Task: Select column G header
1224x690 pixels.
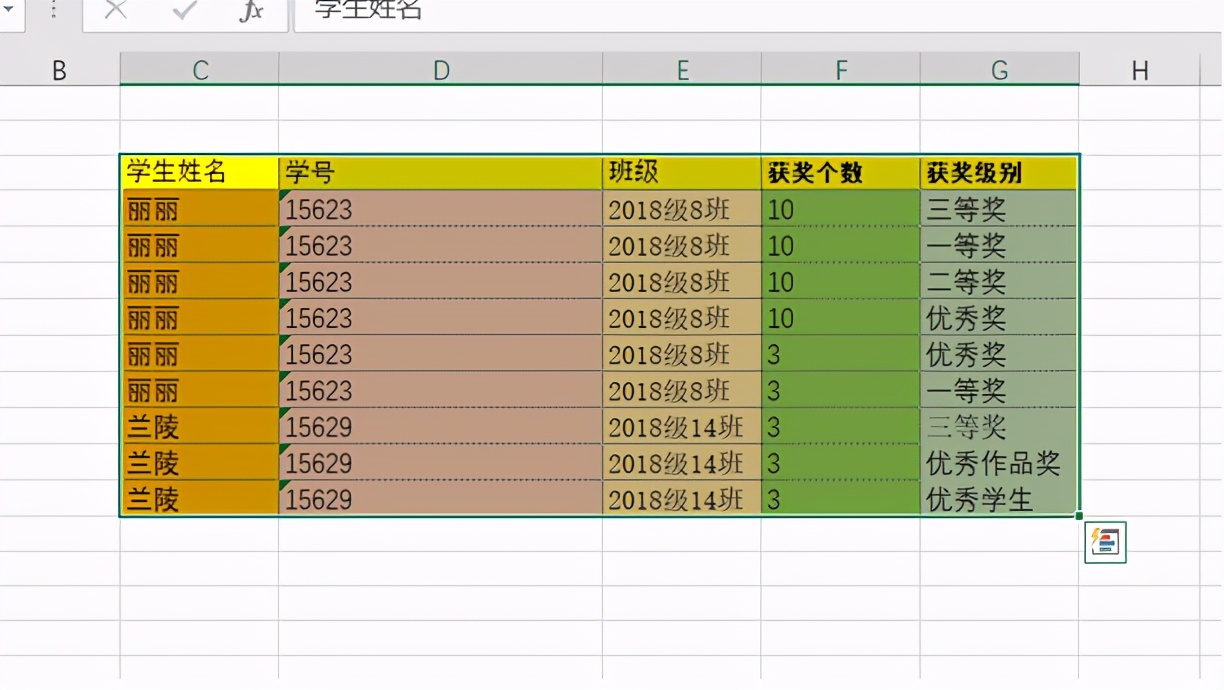Action: point(1000,70)
